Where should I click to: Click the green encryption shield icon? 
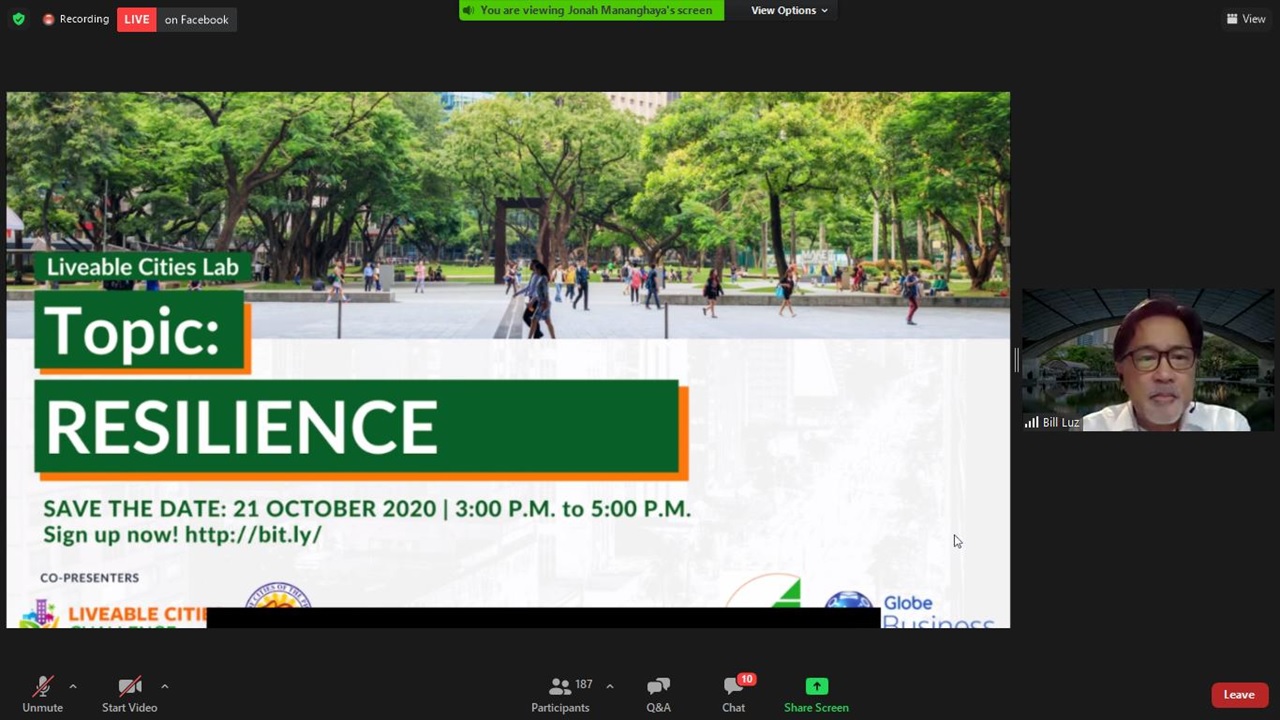[x=18, y=19]
